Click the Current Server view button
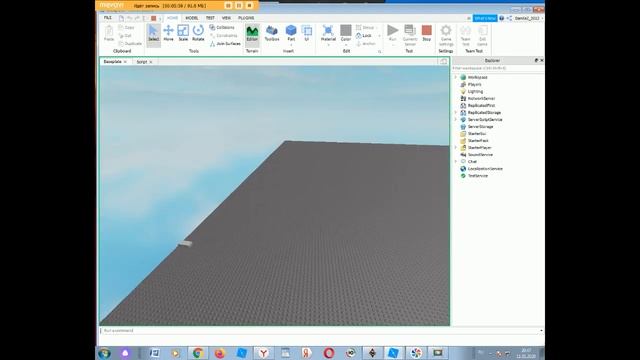Viewport: 640px width, 360px height. [x=410, y=35]
